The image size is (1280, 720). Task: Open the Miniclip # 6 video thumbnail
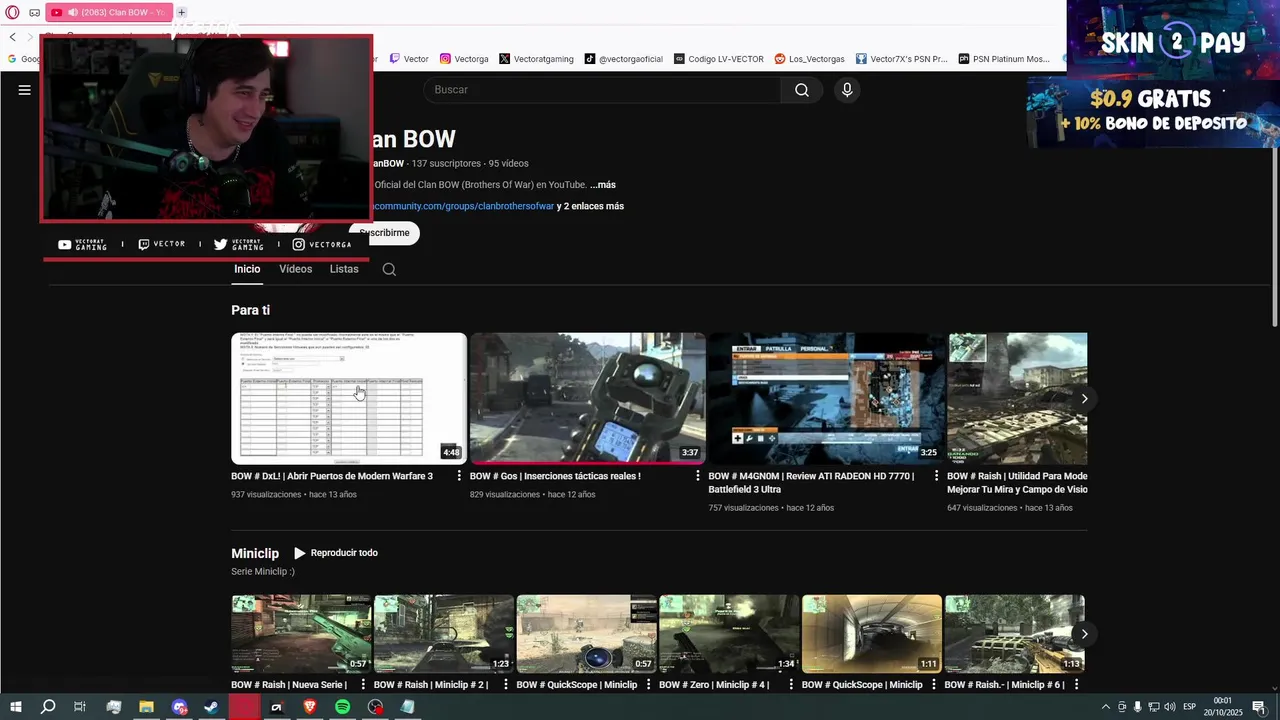coord(1015,634)
